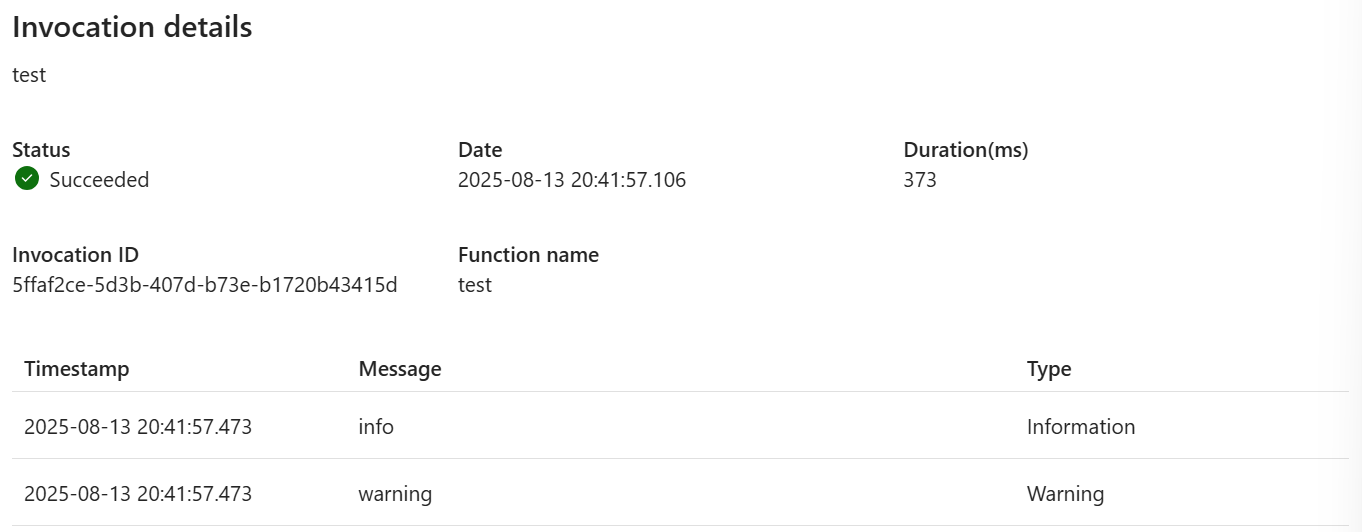Click the Status label
The height and width of the screenshot is (532, 1362).
coord(41,150)
